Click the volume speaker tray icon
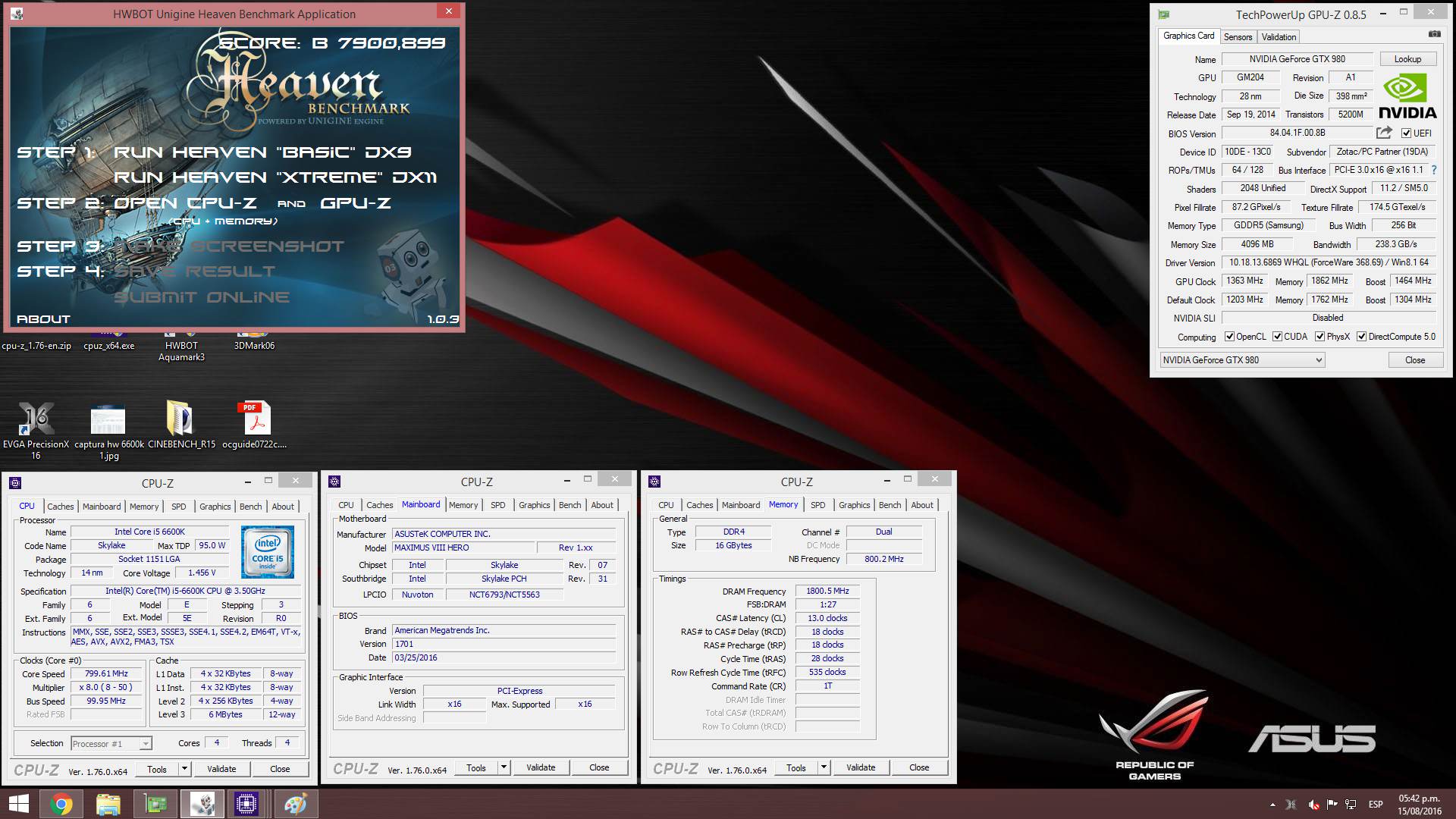Screen dimensions: 1456x819 point(1313,804)
